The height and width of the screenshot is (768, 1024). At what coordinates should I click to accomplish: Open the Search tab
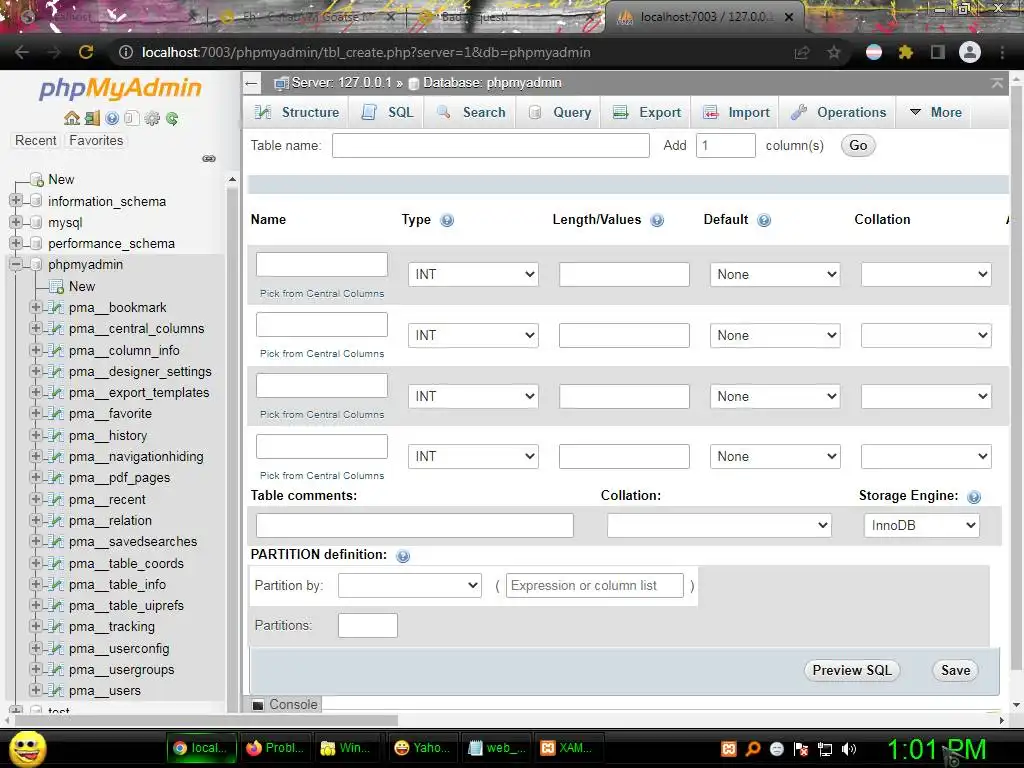pyautogui.click(x=471, y=112)
